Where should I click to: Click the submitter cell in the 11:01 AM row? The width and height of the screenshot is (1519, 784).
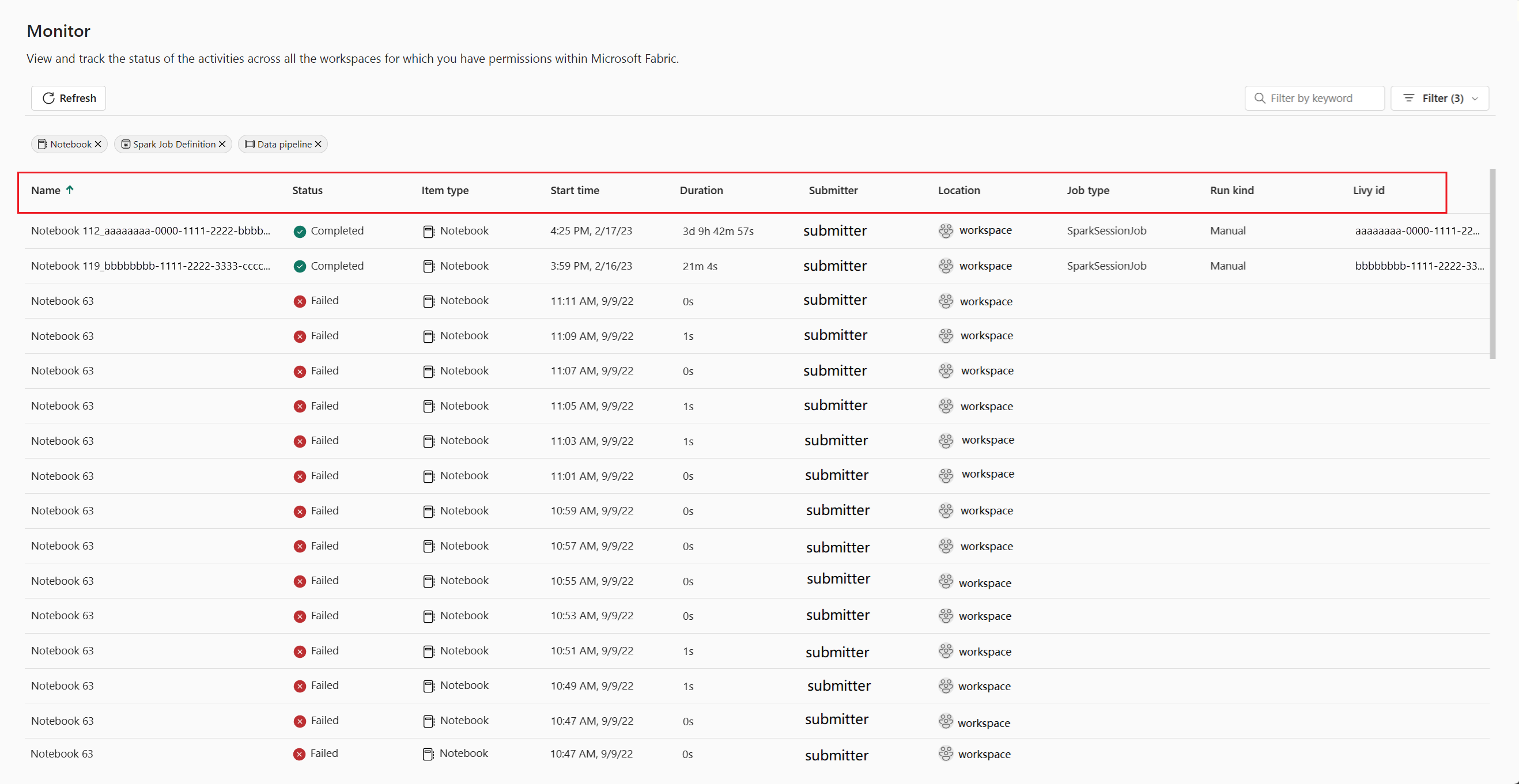(x=836, y=475)
